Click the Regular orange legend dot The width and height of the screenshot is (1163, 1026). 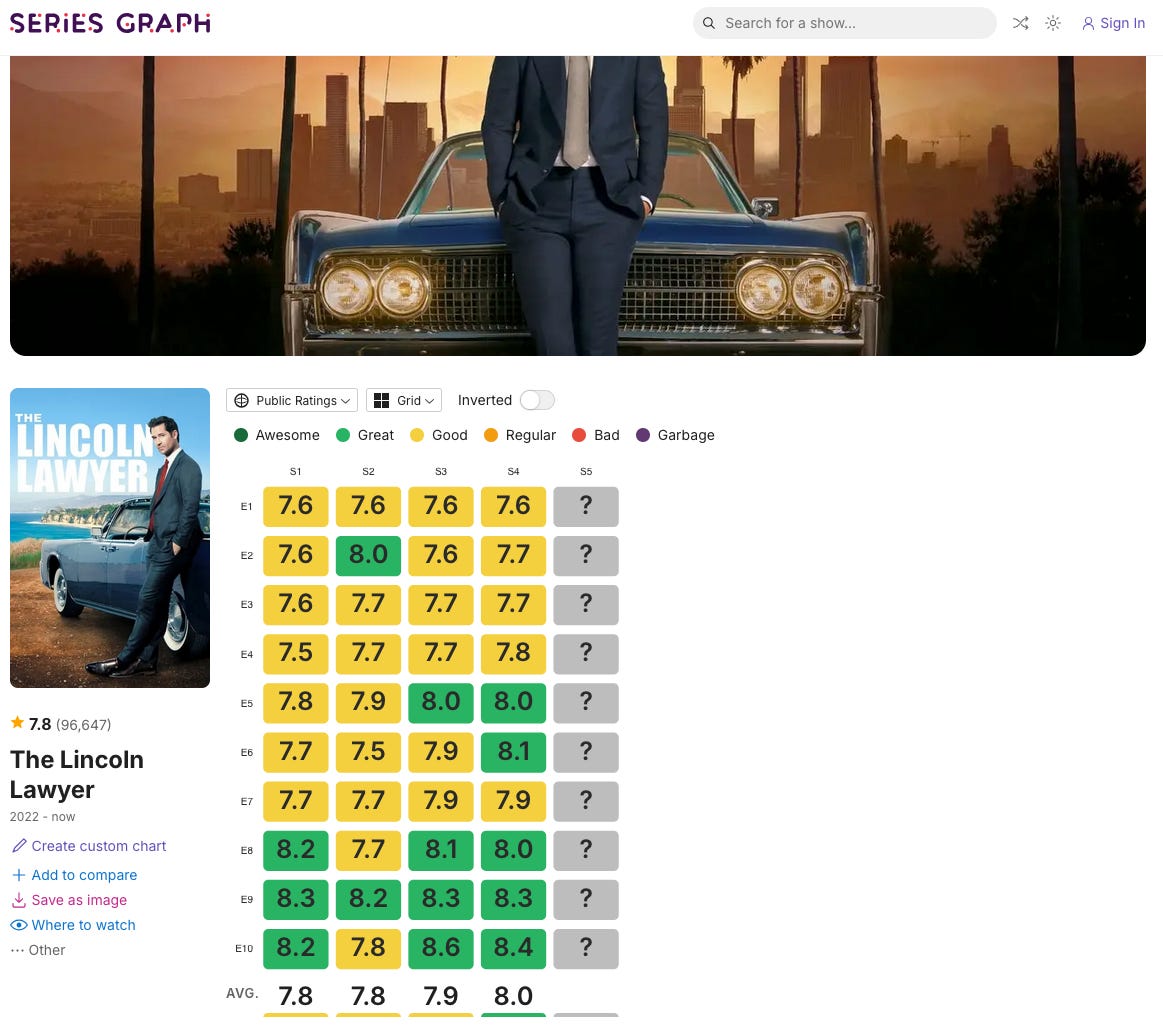490,435
